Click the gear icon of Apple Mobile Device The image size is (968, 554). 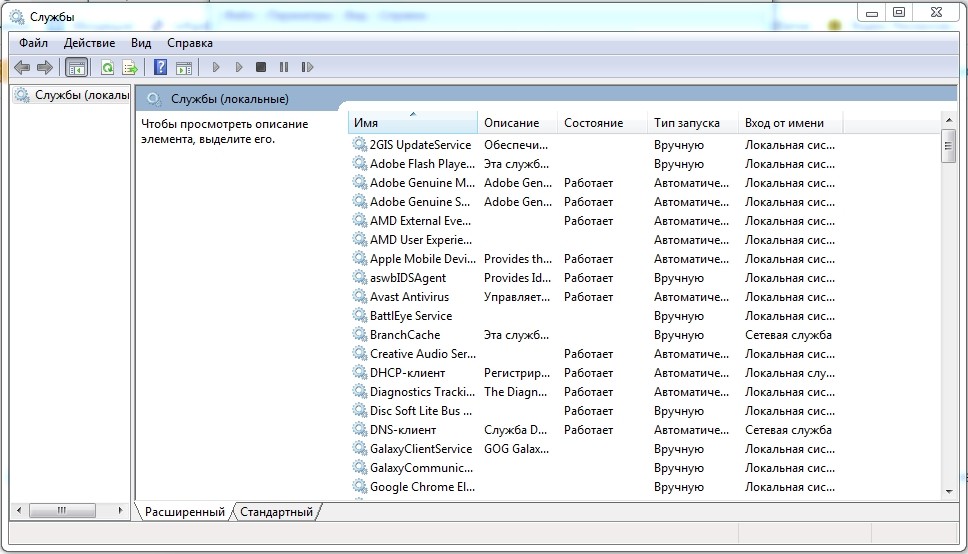[359, 258]
